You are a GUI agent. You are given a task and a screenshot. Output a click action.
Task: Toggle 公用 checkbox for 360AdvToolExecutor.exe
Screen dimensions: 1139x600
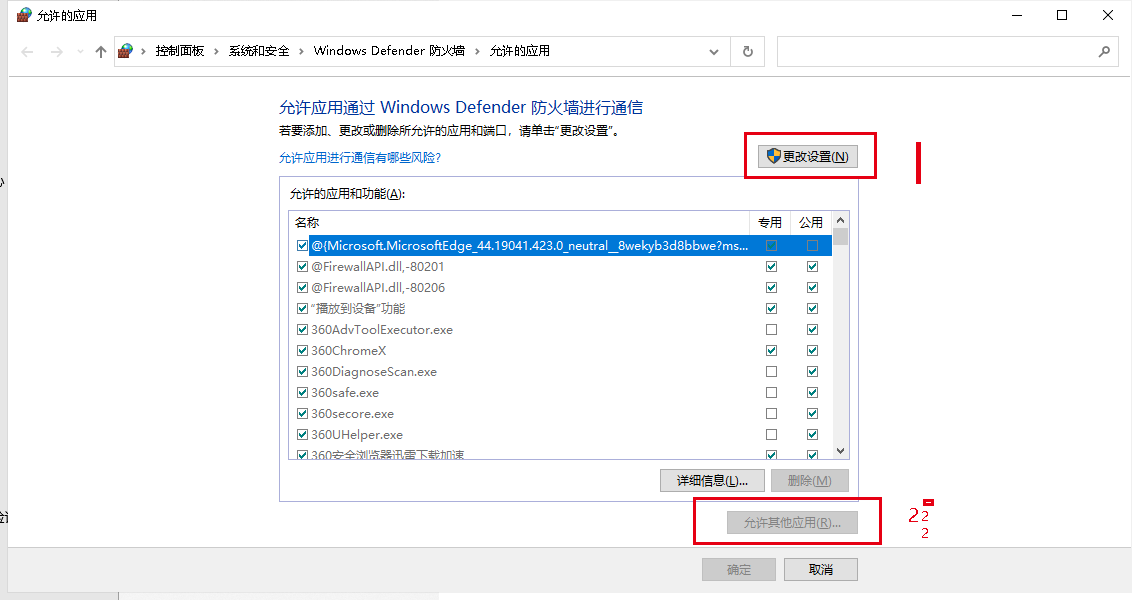click(x=812, y=330)
